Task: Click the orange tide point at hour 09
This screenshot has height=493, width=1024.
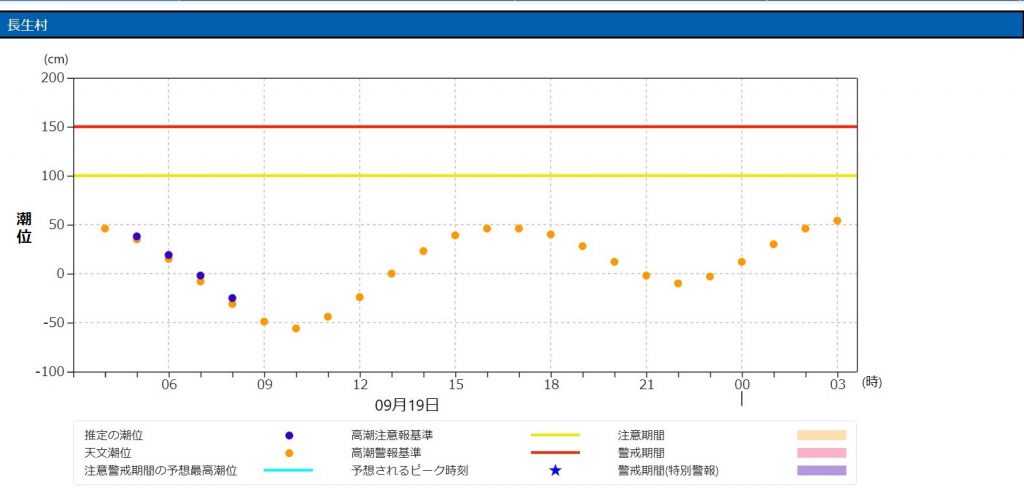Action: [264, 322]
